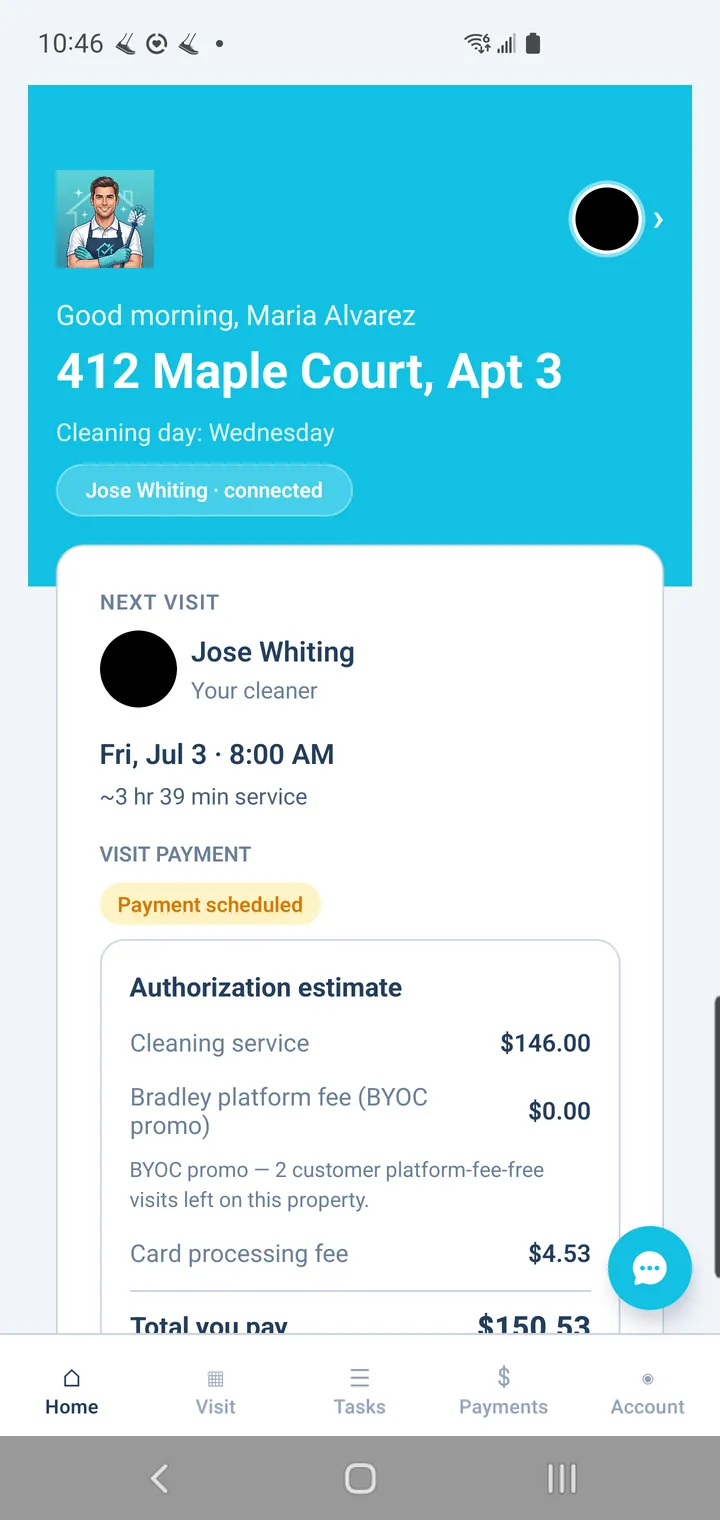Viewport: 720px width, 1520px height.
Task: Tap the Payments tab dollar icon
Action: click(504, 1377)
